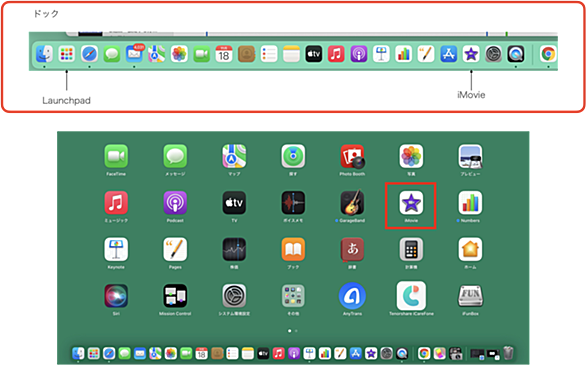The image size is (586, 392).
Task: Launch ブック (Books) from Launchpad
Action: [x=293, y=249]
